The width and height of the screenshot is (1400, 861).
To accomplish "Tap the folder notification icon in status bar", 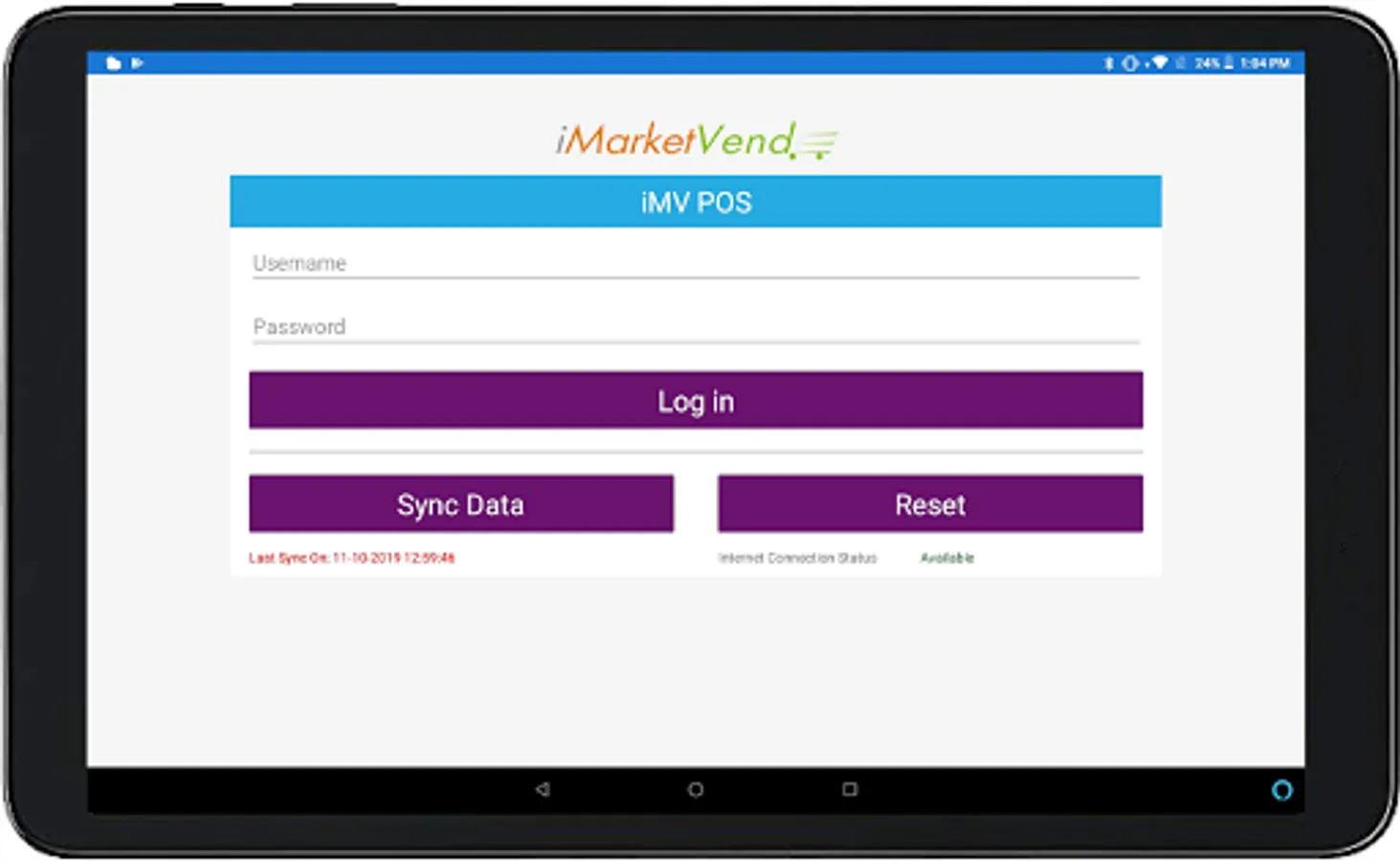I will click(114, 63).
